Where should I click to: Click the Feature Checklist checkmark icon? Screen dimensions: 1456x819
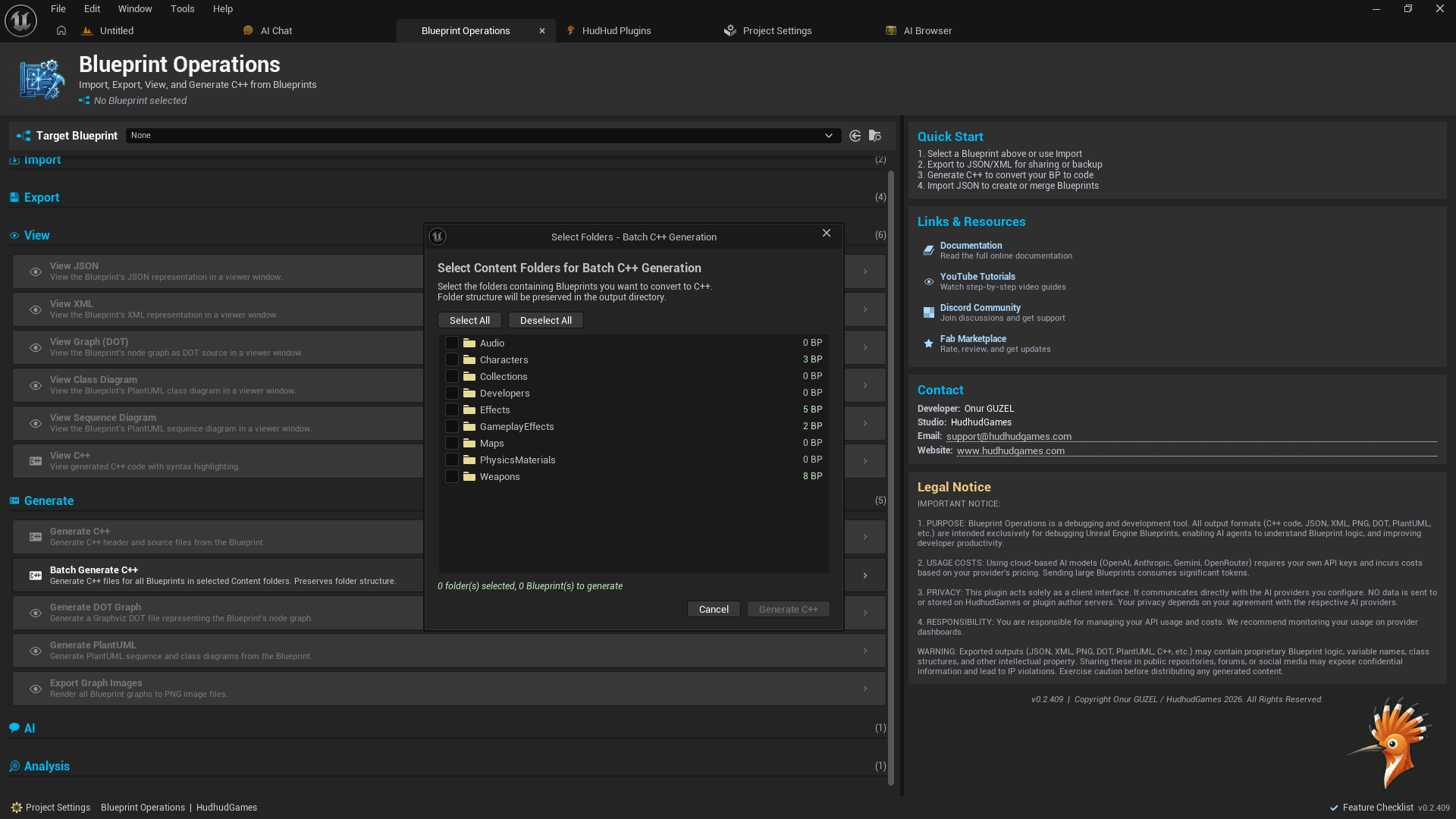point(1334,808)
